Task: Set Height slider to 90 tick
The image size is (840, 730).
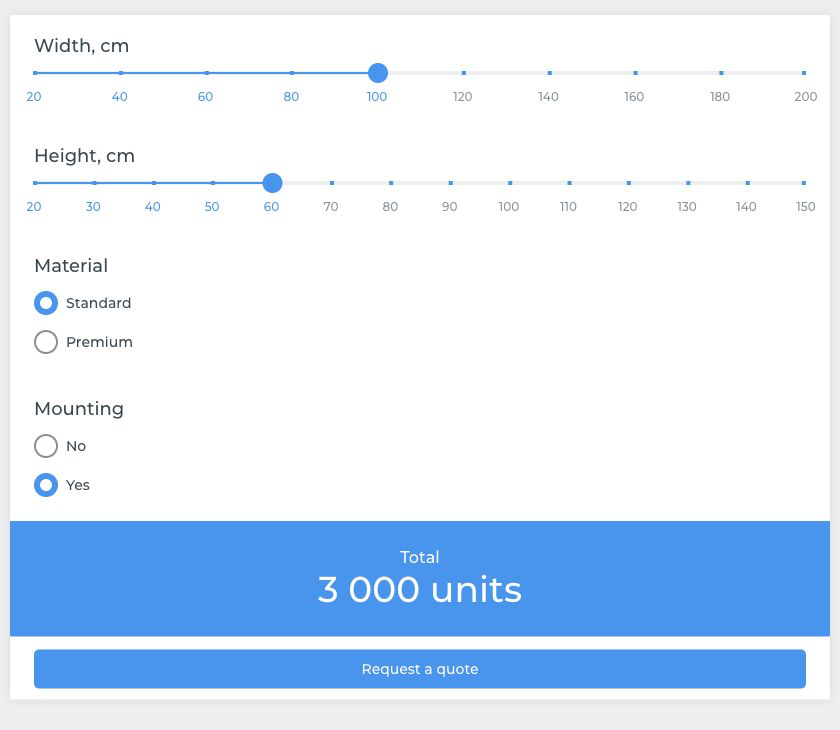Action: click(451, 183)
